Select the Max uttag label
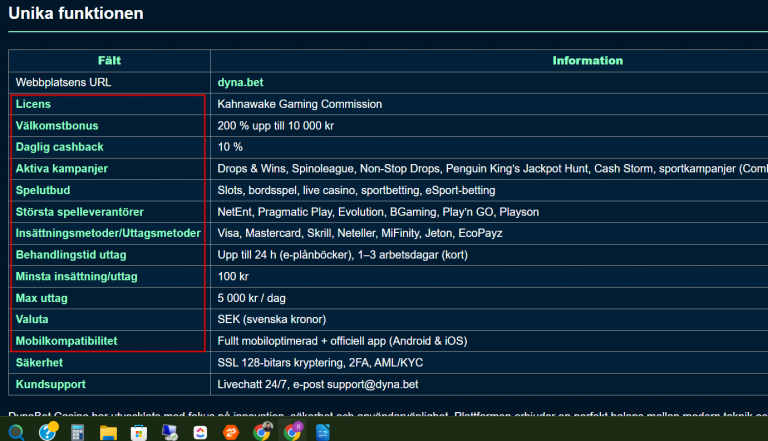The width and height of the screenshot is (768, 441). pos(42,298)
